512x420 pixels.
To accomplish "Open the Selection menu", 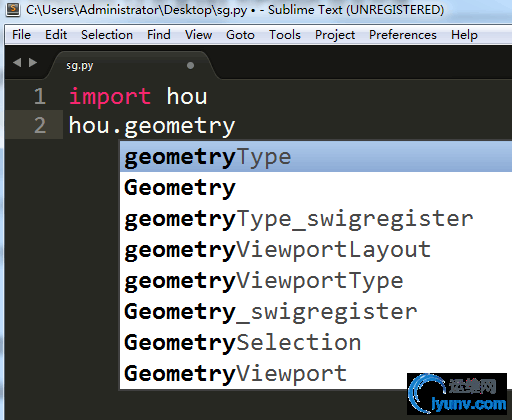I will [x=107, y=35].
